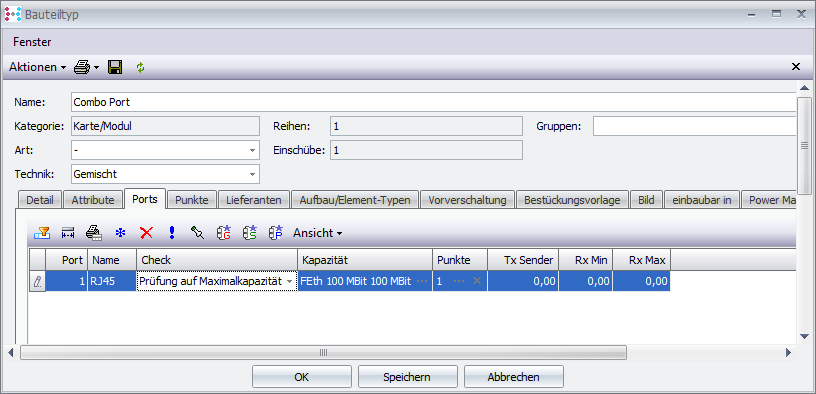Click the Kapazität column header
Viewport: 816px width, 394px height.
point(365,260)
